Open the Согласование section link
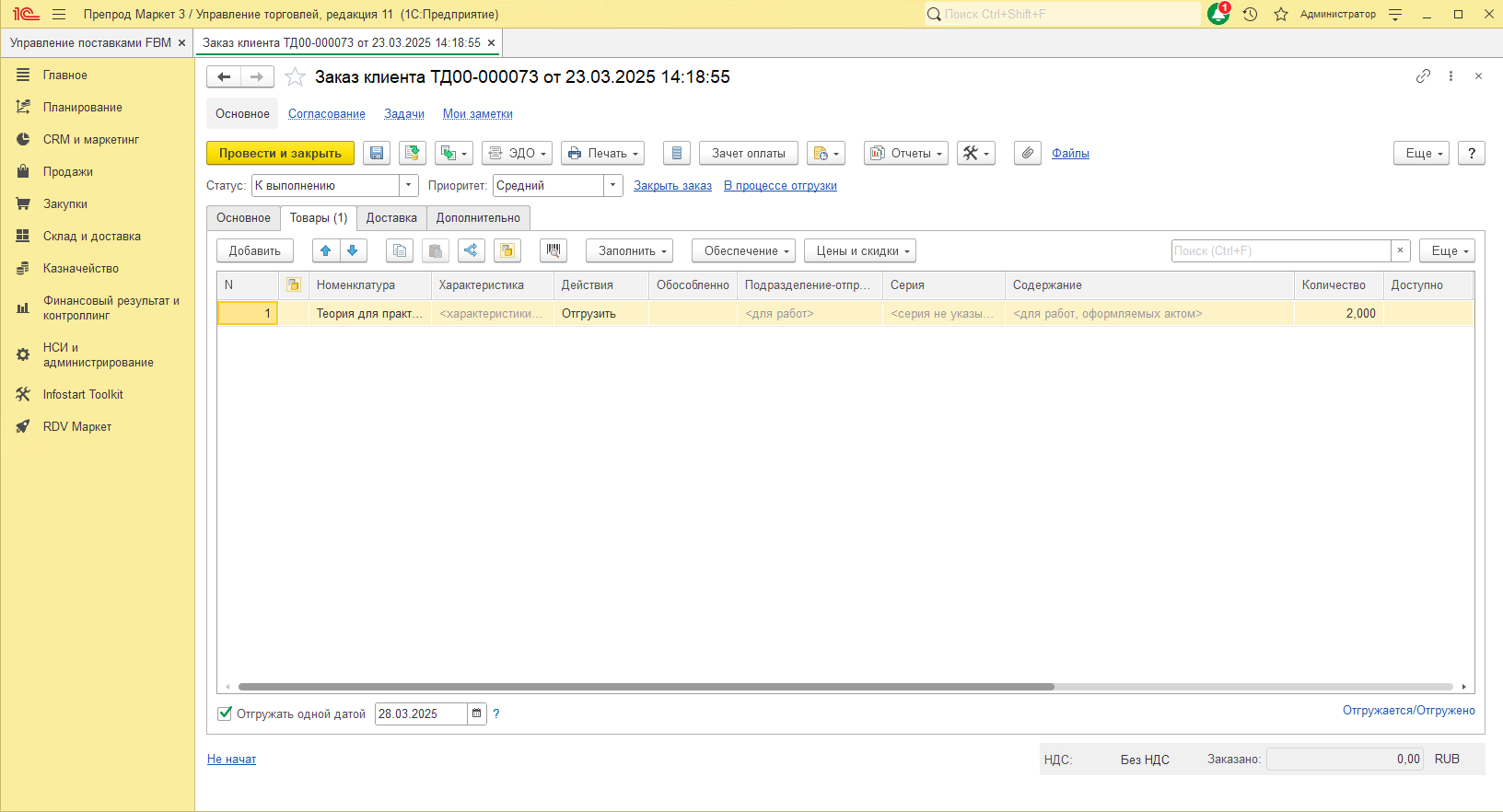This screenshot has width=1503, height=812. click(327, 114)
